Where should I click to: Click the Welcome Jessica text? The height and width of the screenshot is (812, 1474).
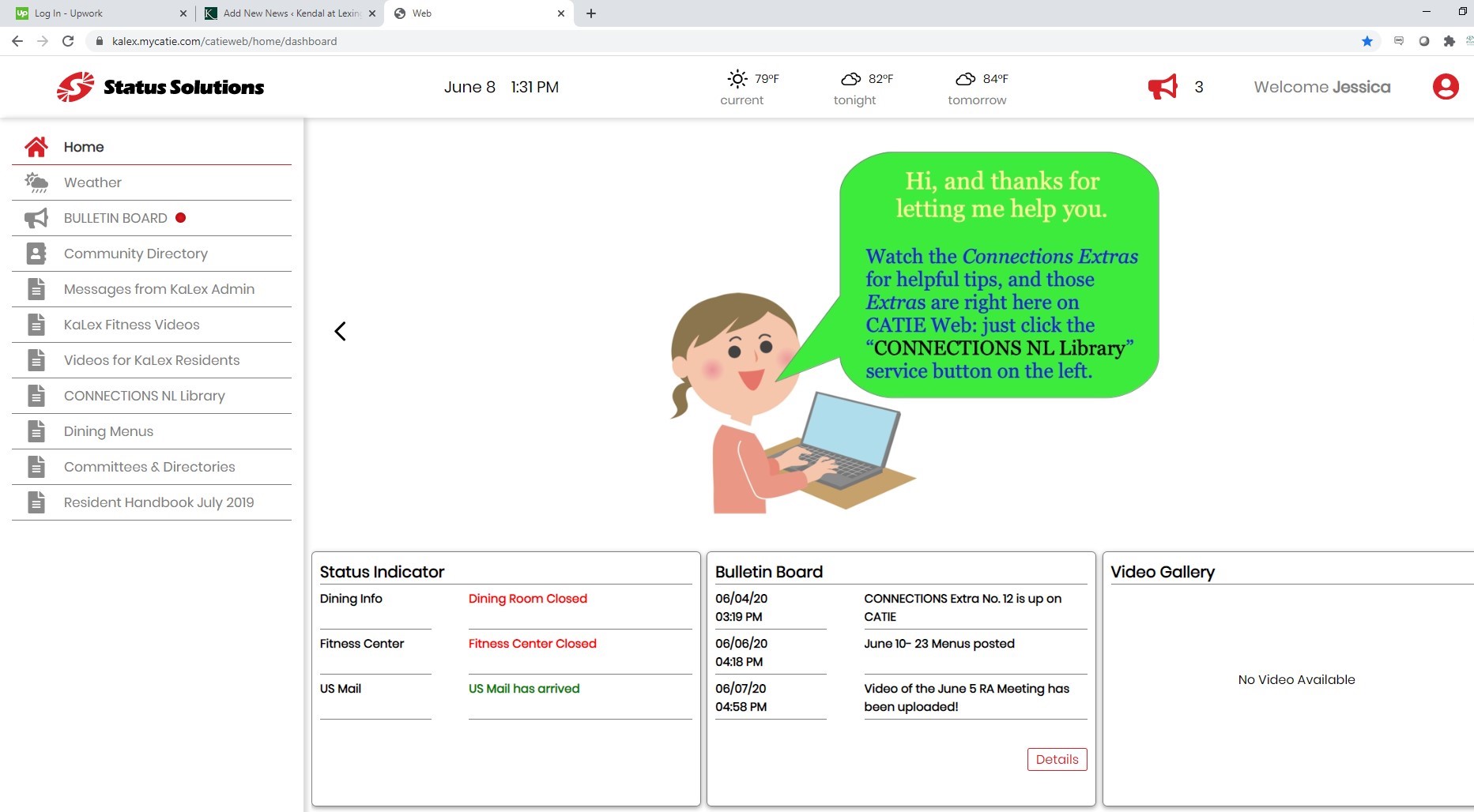click(1321, 87)
